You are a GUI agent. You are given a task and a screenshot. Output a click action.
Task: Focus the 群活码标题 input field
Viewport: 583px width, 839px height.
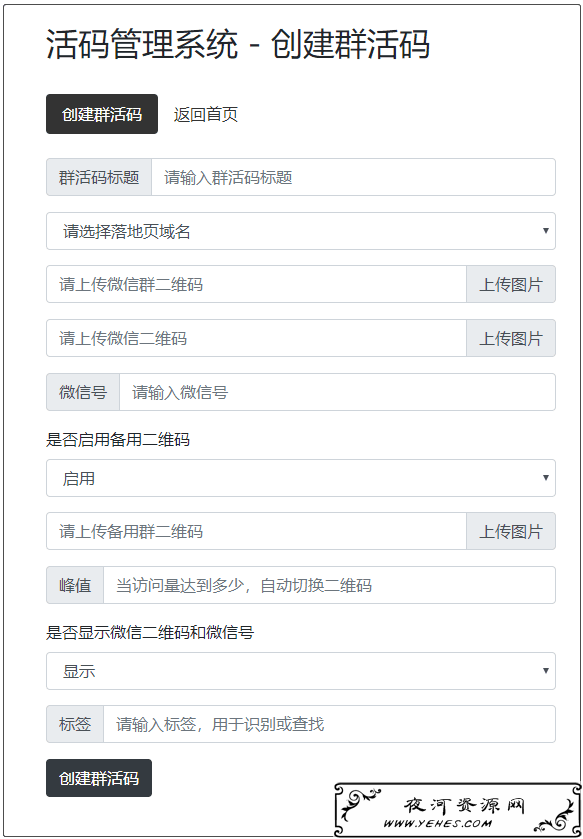[x=354, y=177]
